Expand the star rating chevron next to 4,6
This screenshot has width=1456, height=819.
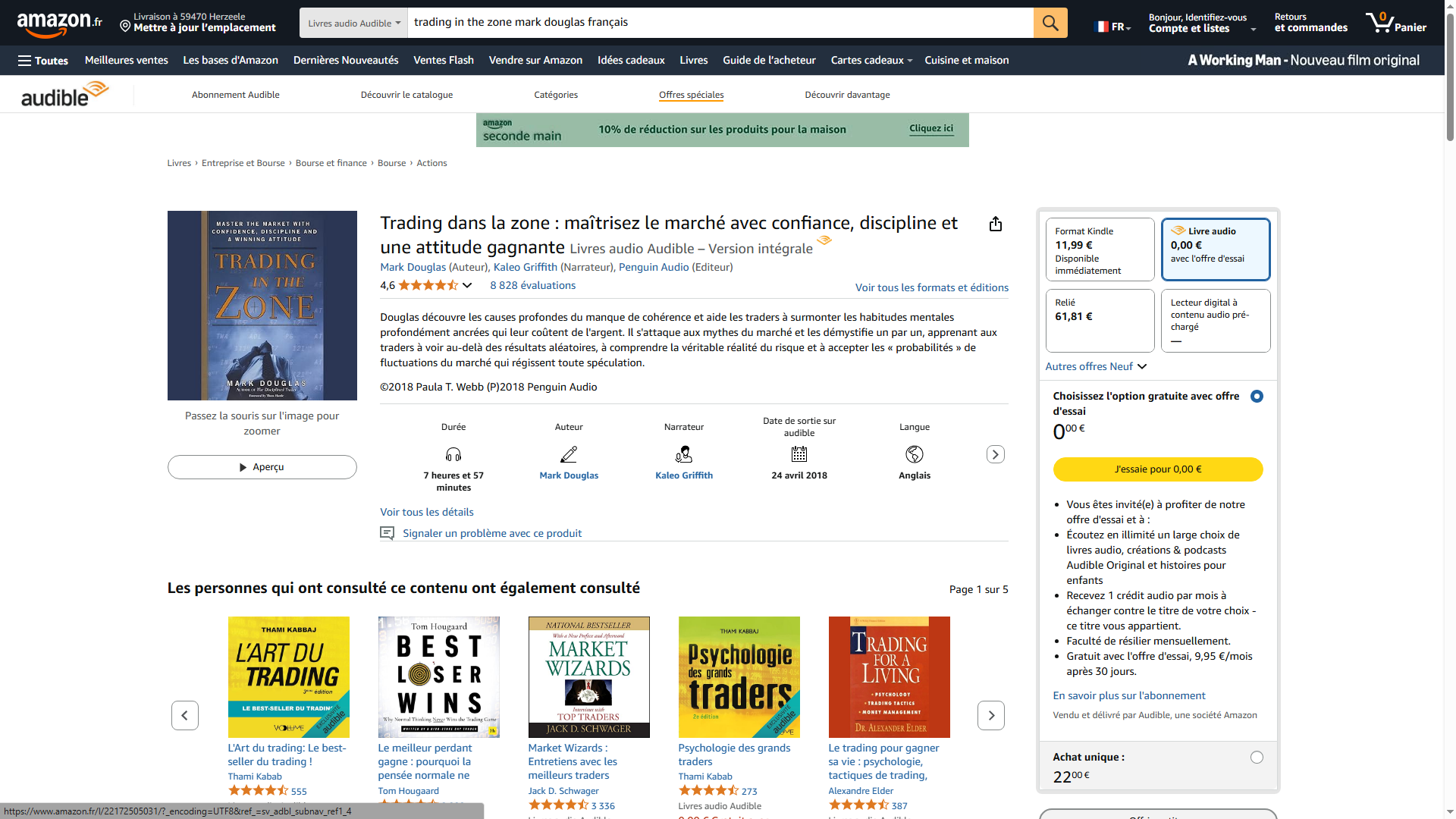click(x=467, y=286)
